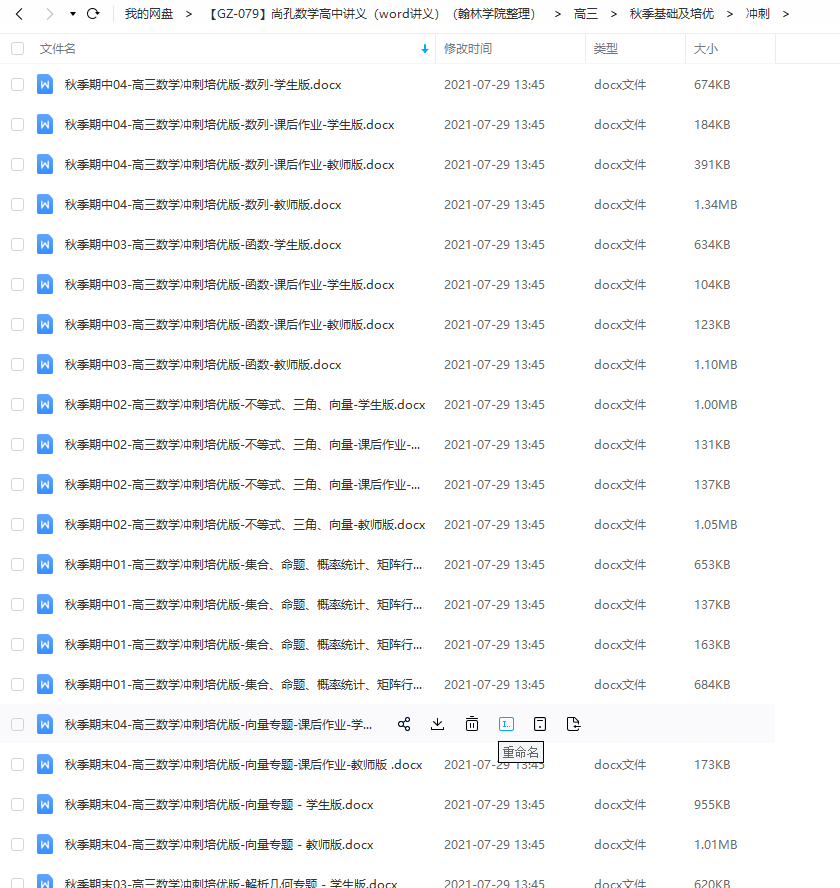
Task: Expand the breadcrumb chevron after 我的网盘
Action: pos(189,14)
